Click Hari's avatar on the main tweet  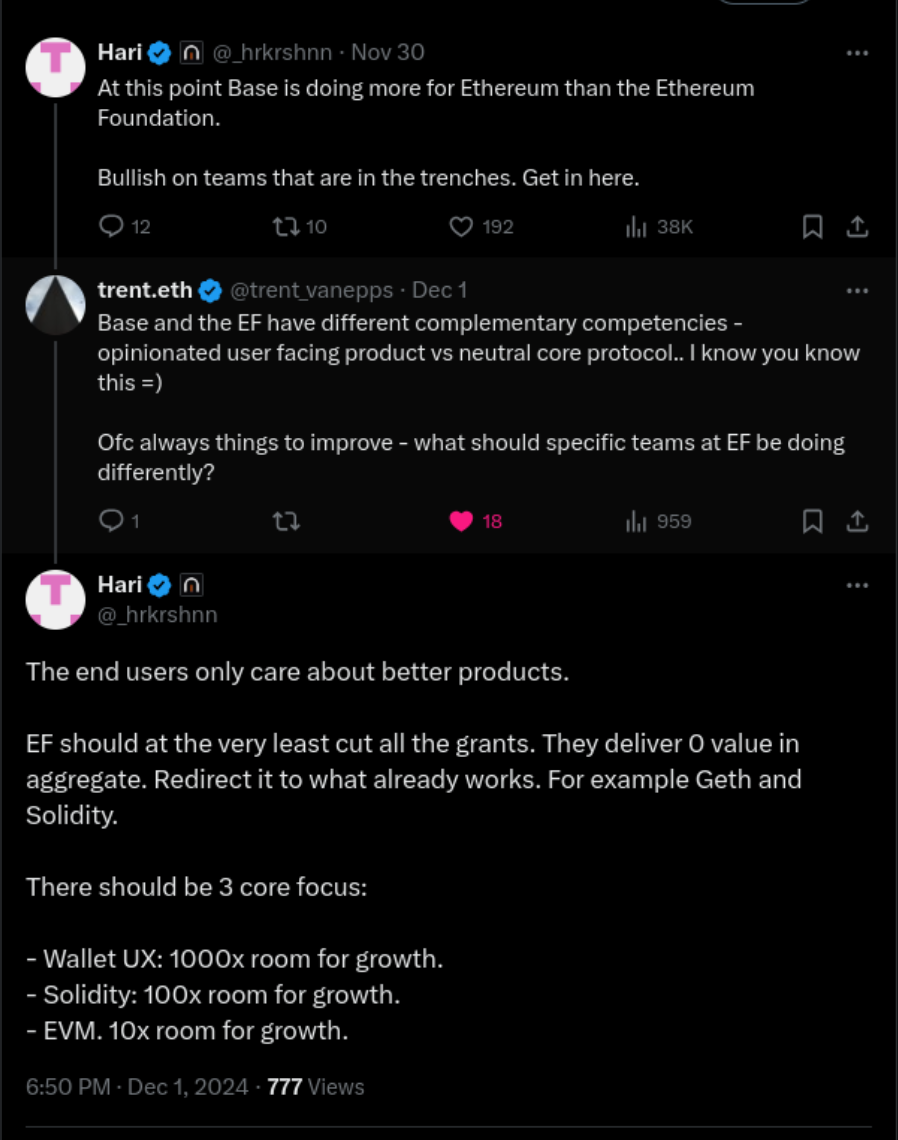(55, 599)
